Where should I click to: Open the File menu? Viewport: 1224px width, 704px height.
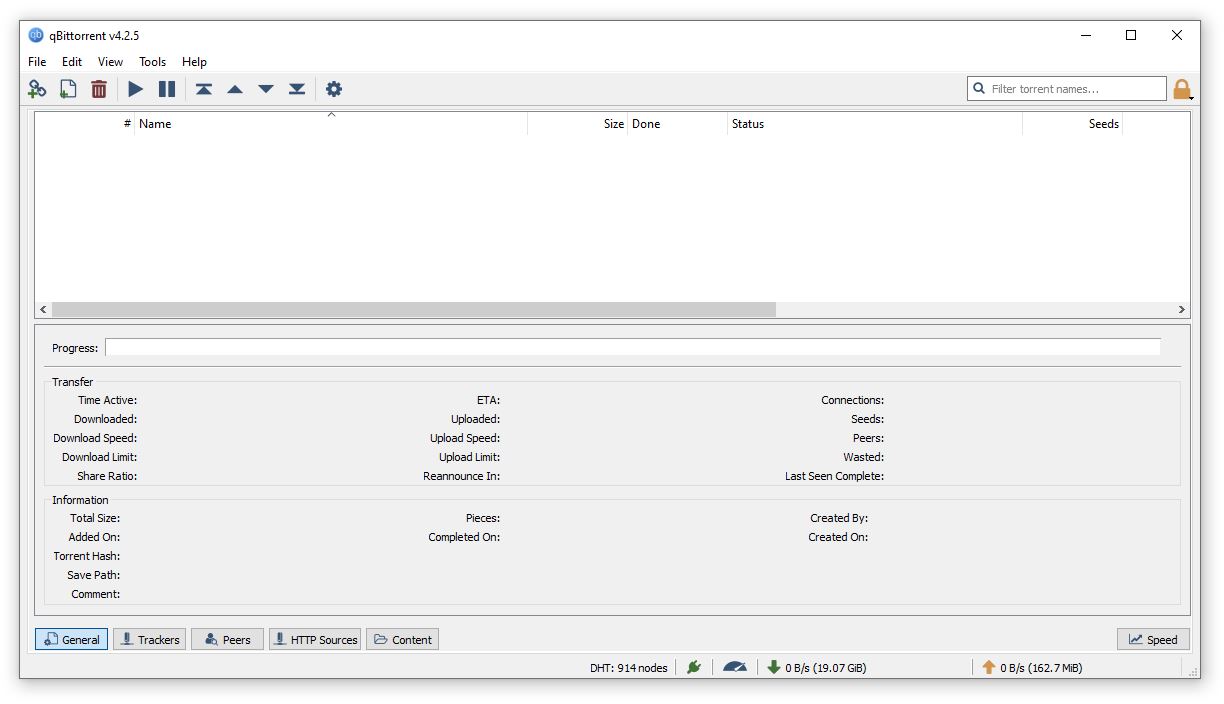pyautogui.click(x=38, y=61)
